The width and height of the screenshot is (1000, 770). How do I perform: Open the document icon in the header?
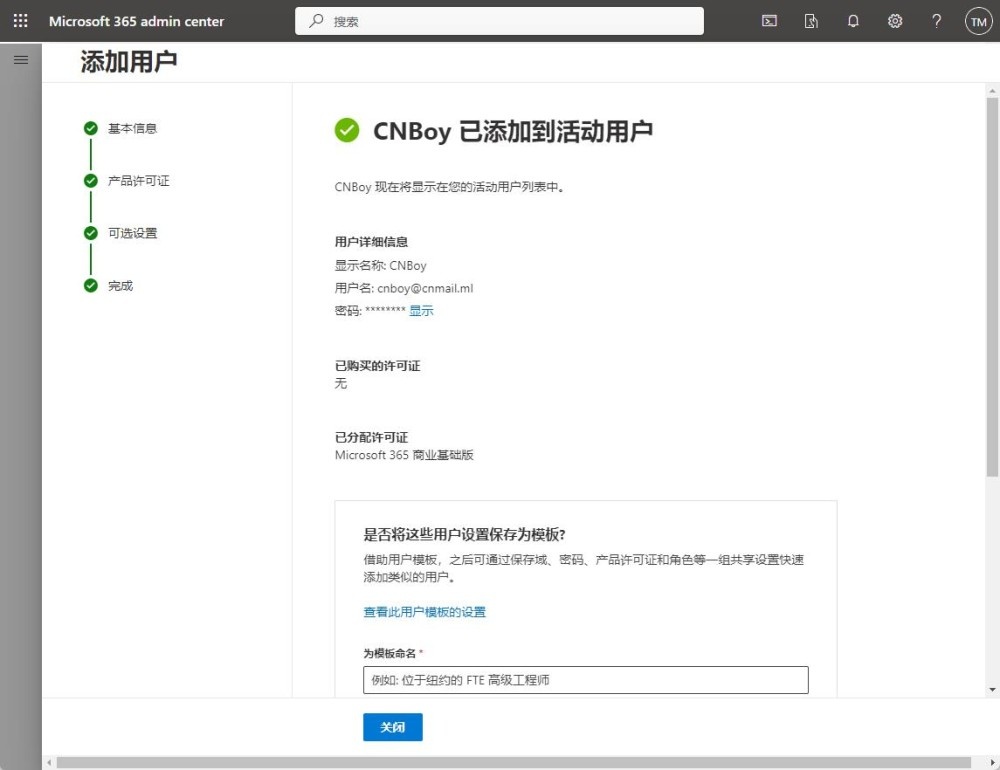(811, 21)
